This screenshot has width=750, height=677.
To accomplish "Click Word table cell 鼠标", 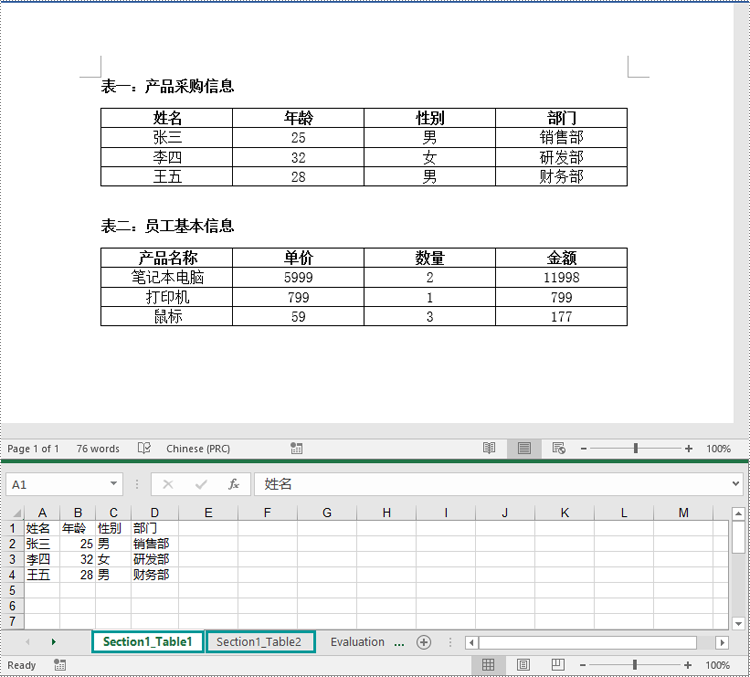I will [x=167, y=316].
